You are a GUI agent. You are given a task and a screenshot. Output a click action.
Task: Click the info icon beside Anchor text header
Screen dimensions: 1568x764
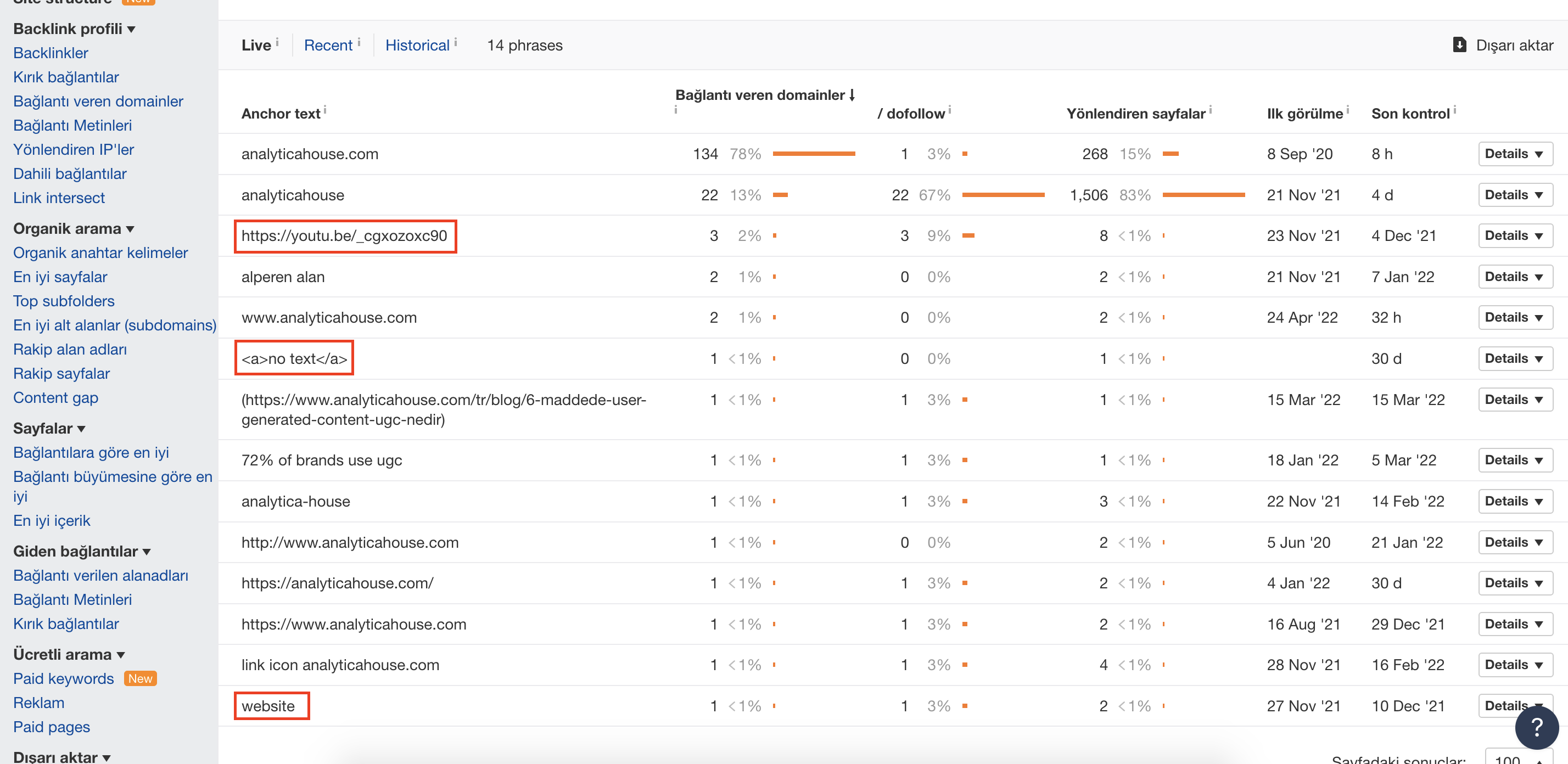(325, 109)
